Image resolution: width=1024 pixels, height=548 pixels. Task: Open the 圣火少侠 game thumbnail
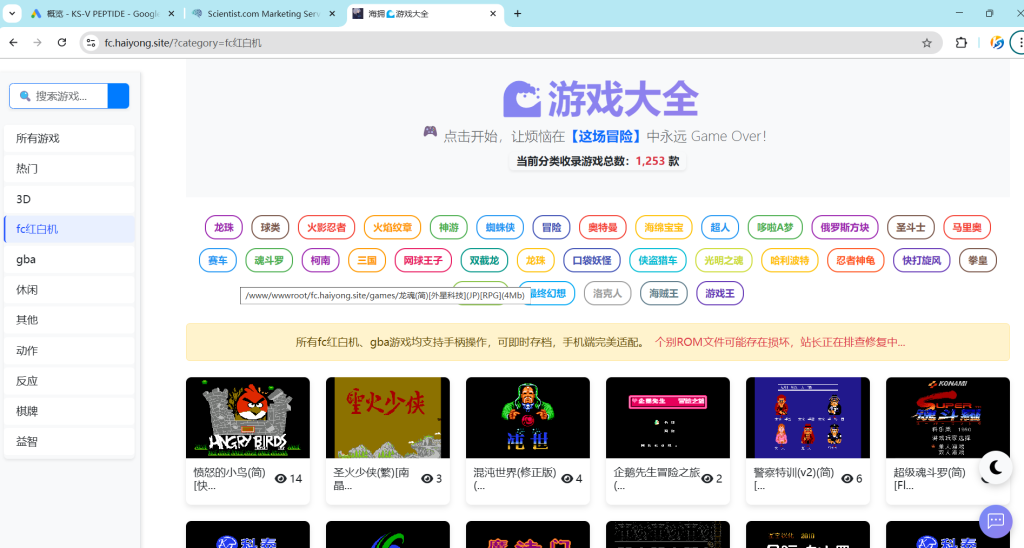click(x=388, y=417)
